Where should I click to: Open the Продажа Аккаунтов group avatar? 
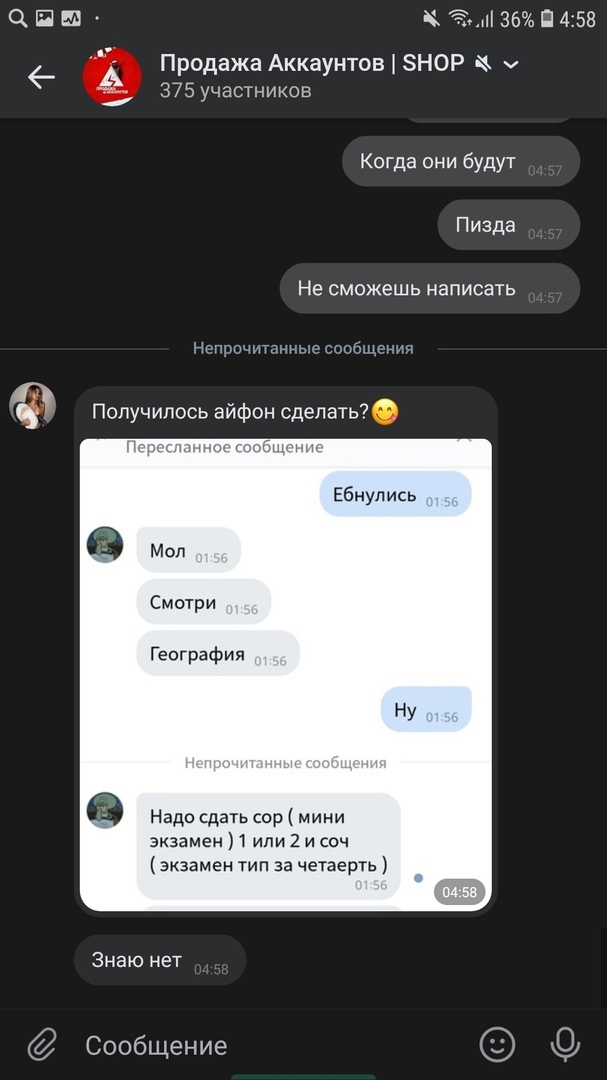(x=112, y=76)
